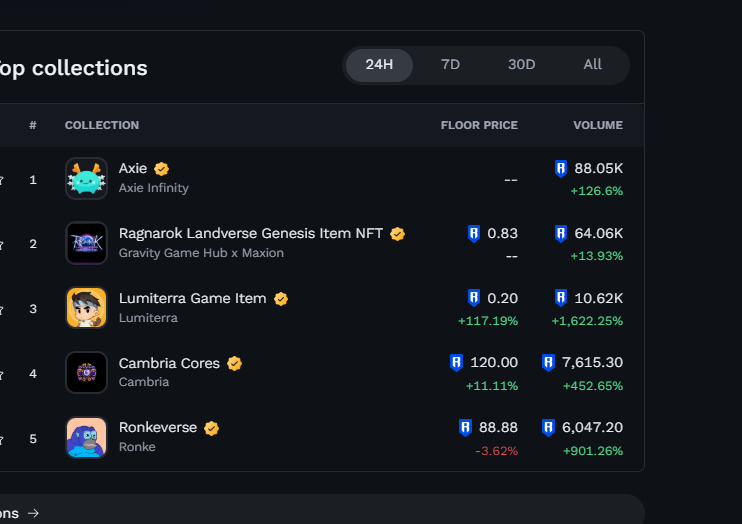Click the COLLECTION column header
The image size is (742, 524).
pyautogui.click(x=102, y=125)
